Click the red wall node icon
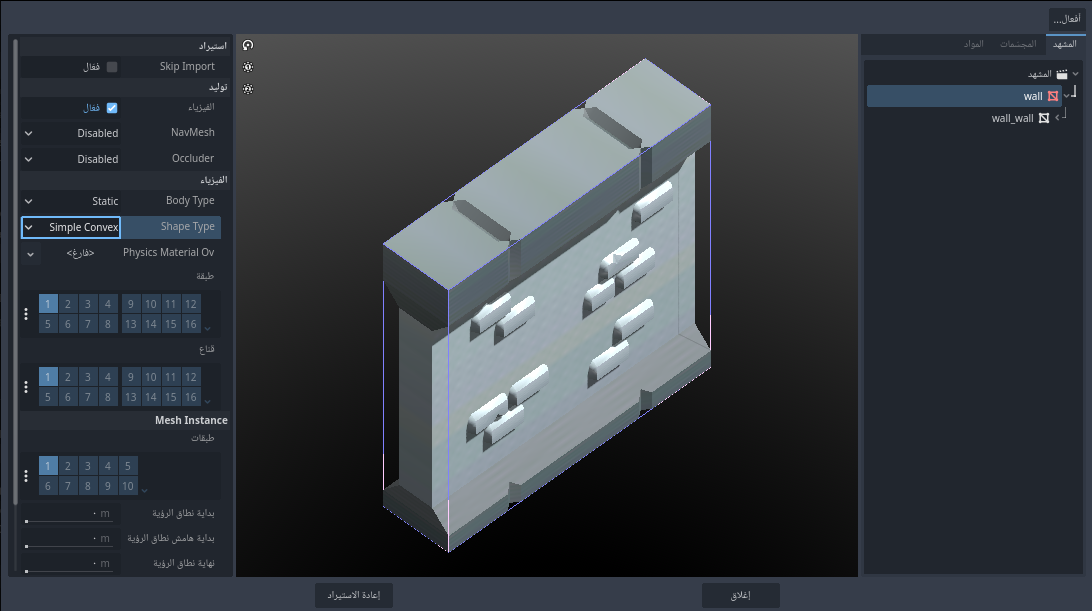 [1052, 96]
